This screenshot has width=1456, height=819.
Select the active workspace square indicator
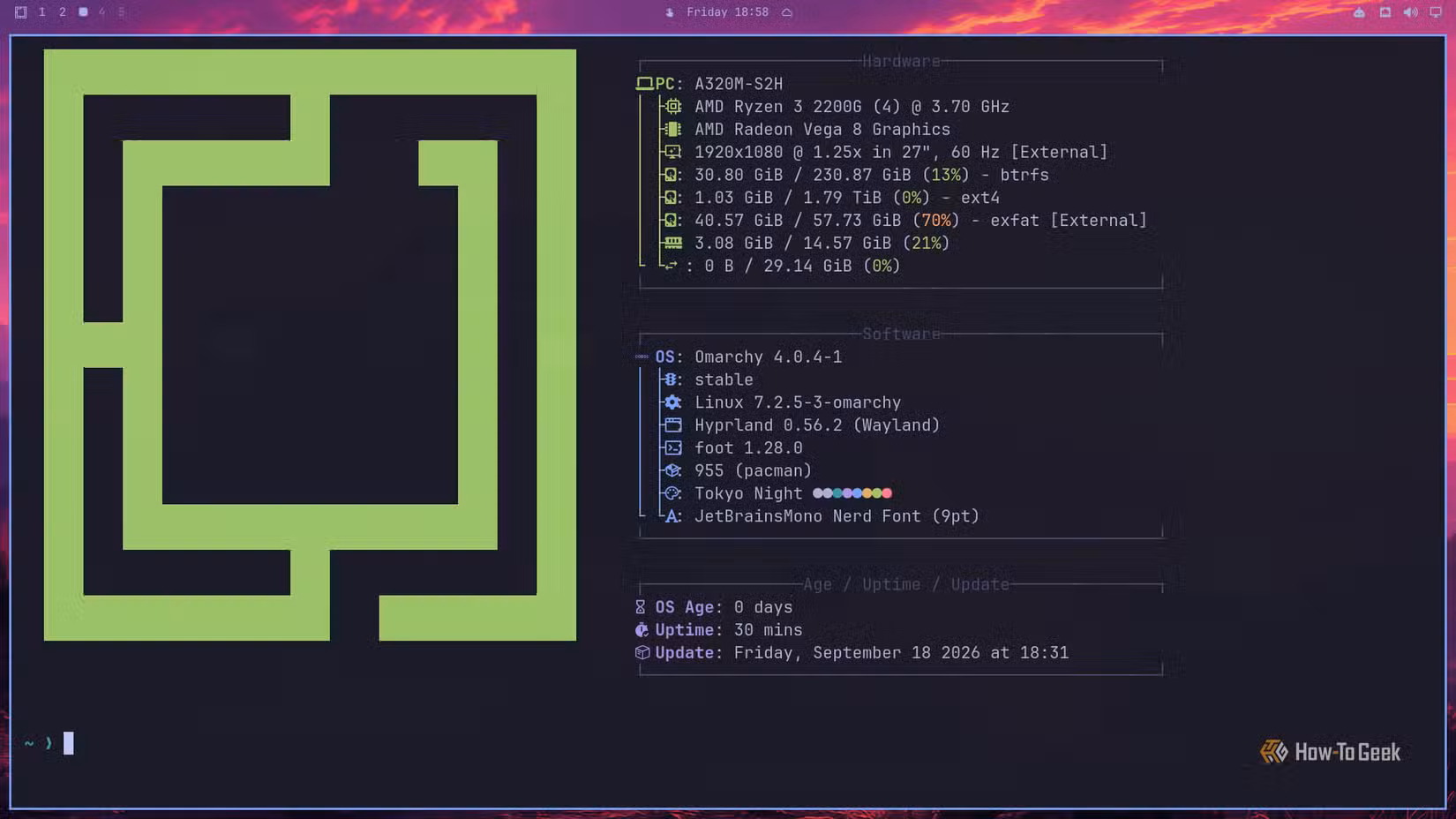(83, 12)
